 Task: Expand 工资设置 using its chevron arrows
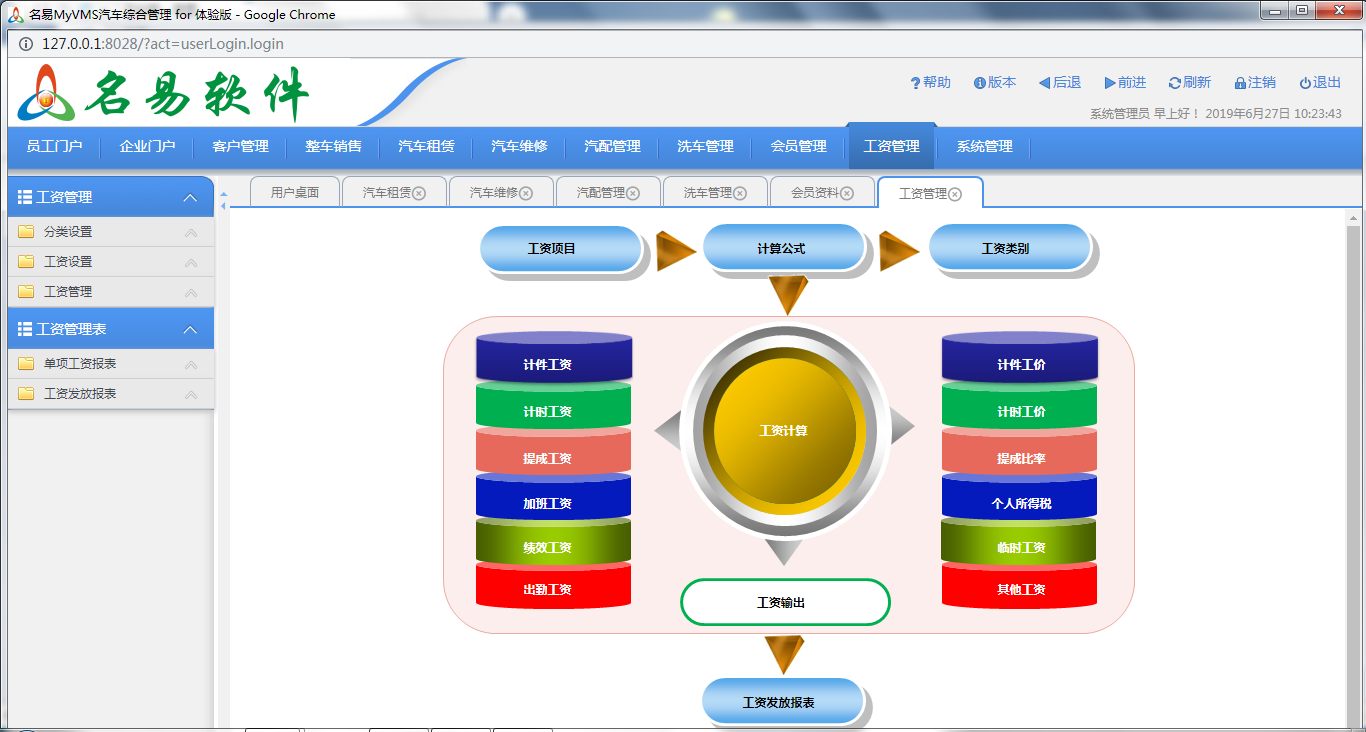coord(191,262)
